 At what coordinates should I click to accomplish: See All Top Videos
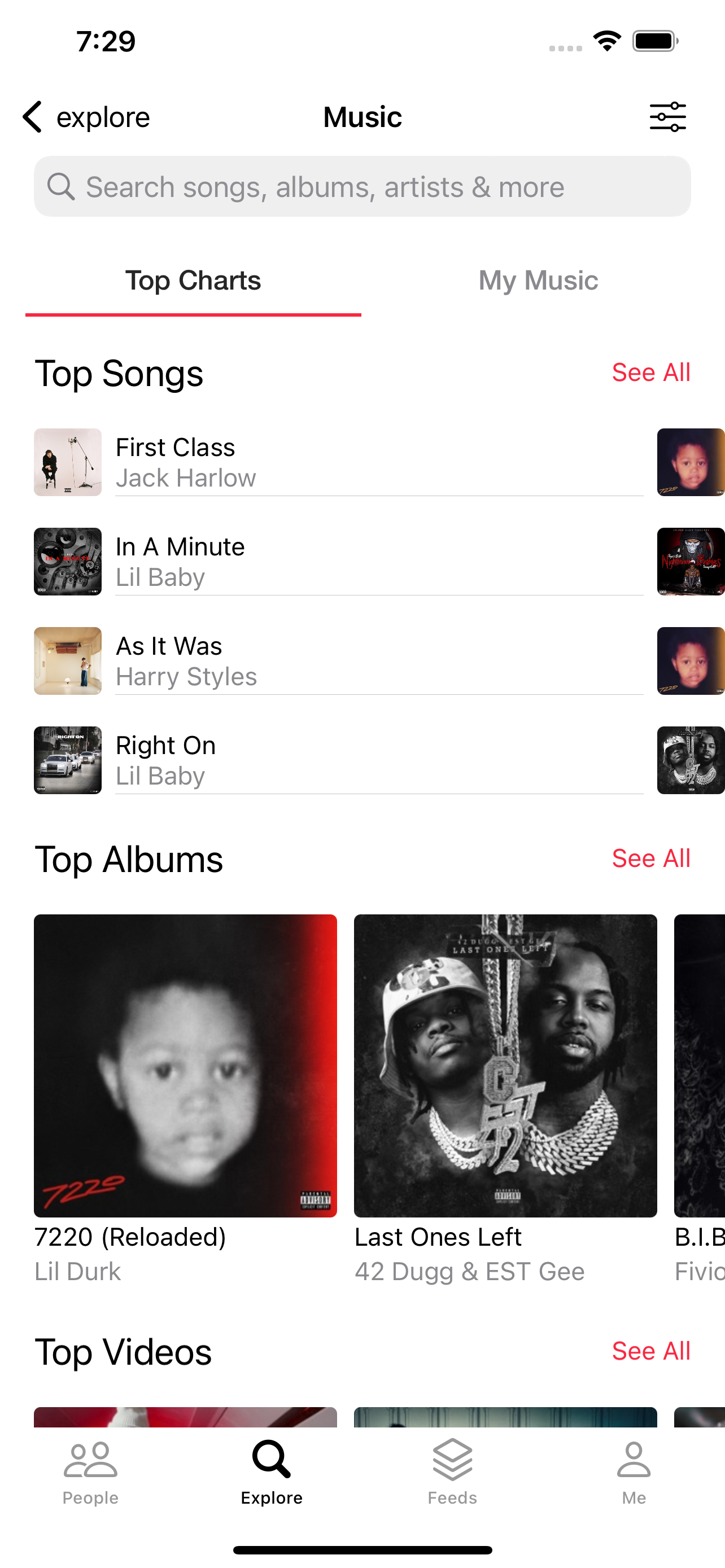(x=650, y=1351)
